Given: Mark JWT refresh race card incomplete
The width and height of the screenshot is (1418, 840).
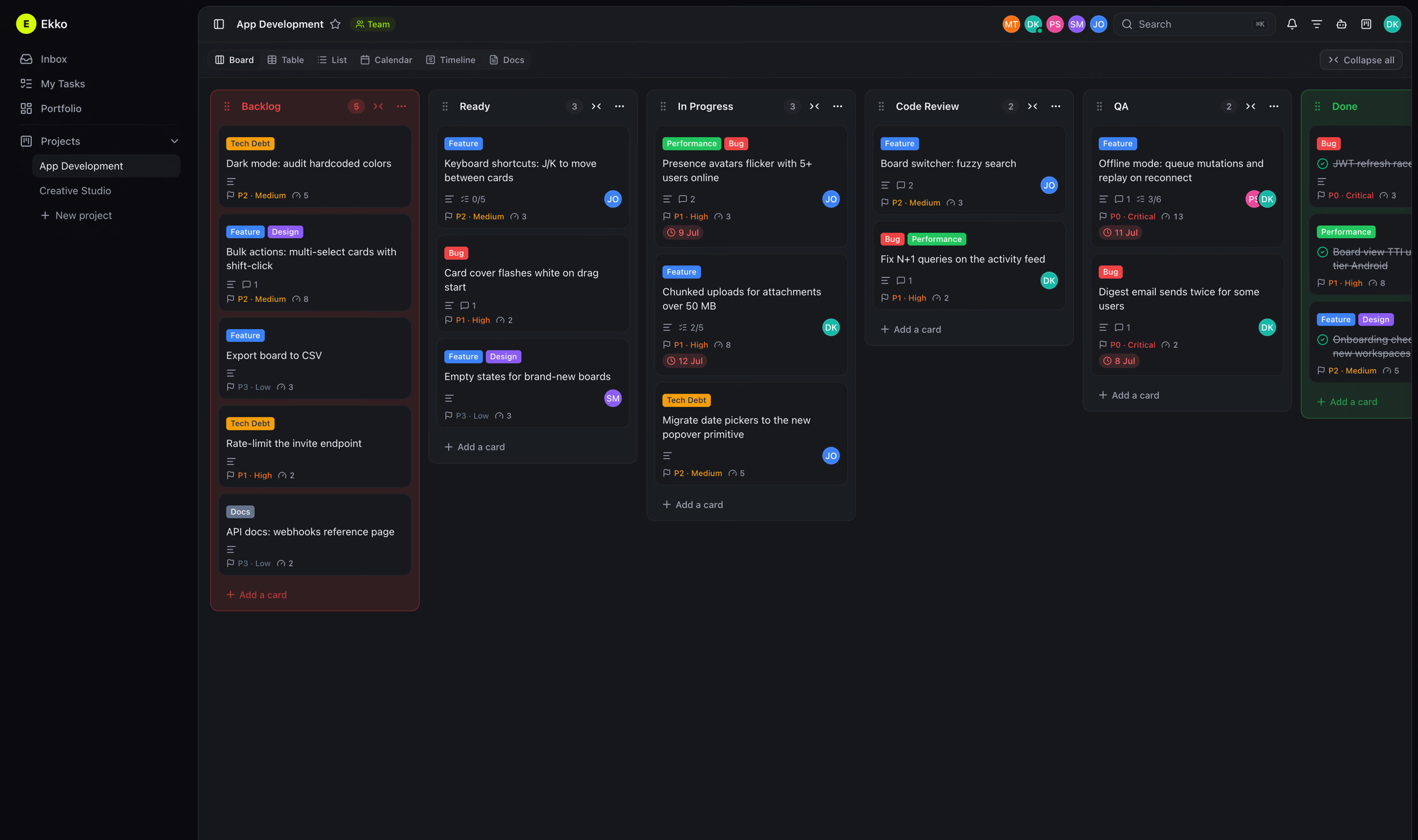Looking at the screenshot, I should (1322, 163).
